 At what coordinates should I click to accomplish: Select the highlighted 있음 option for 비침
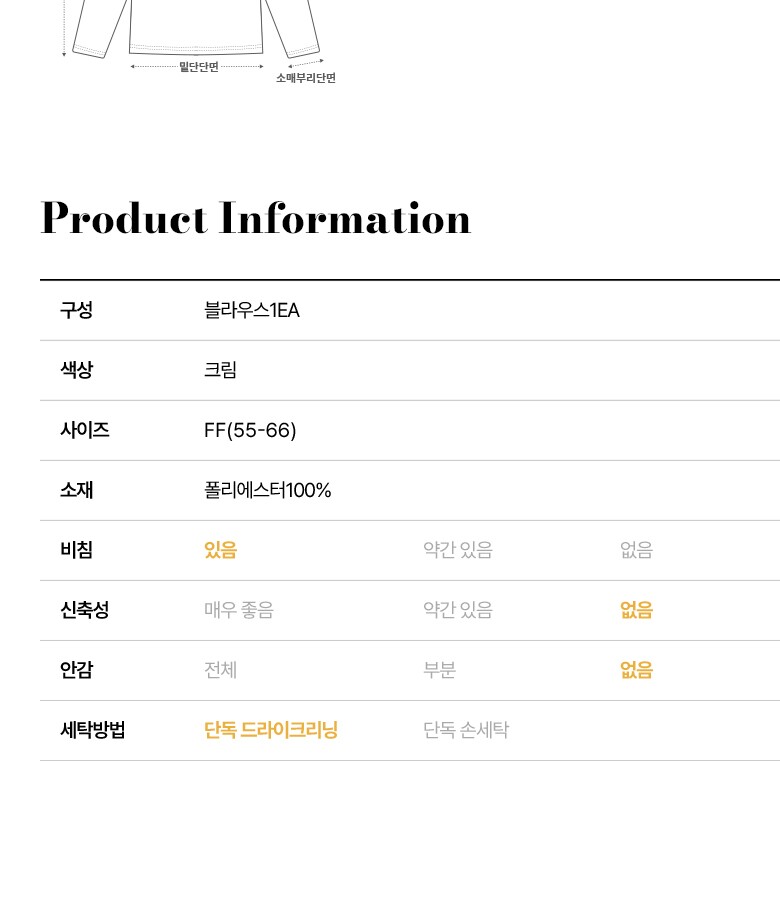coord(220,550)
